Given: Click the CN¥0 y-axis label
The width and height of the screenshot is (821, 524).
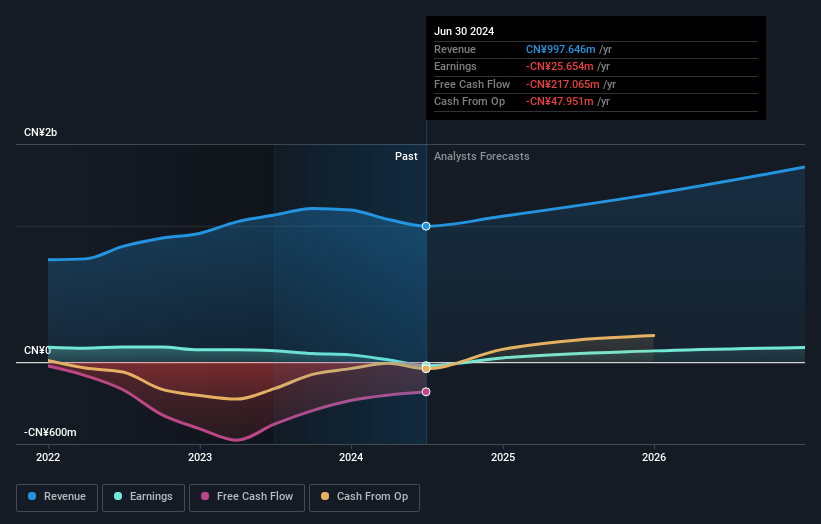Looking at the screenshot, I should [x=37, y=350].
